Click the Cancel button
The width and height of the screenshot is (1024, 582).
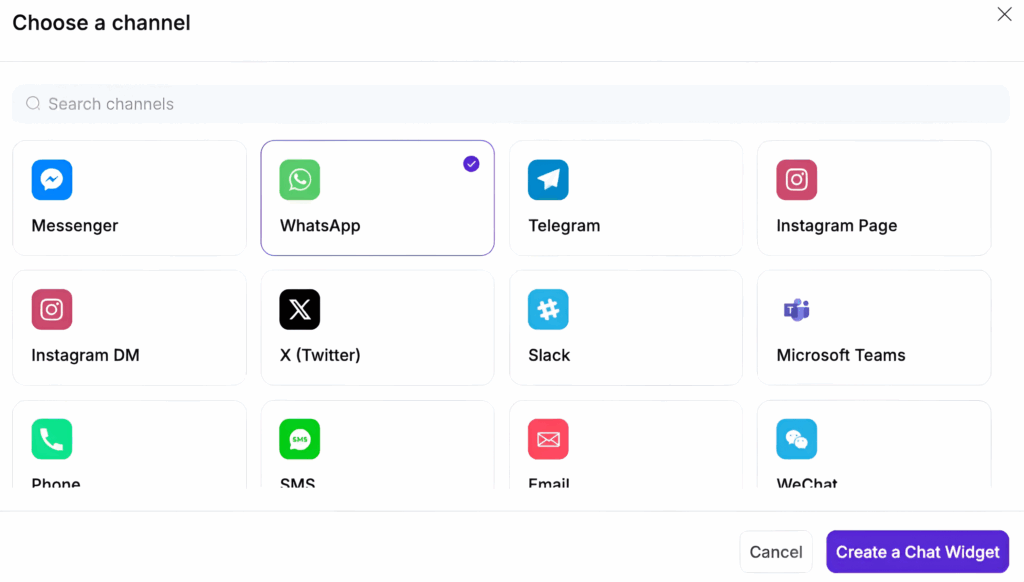point(776,551)
